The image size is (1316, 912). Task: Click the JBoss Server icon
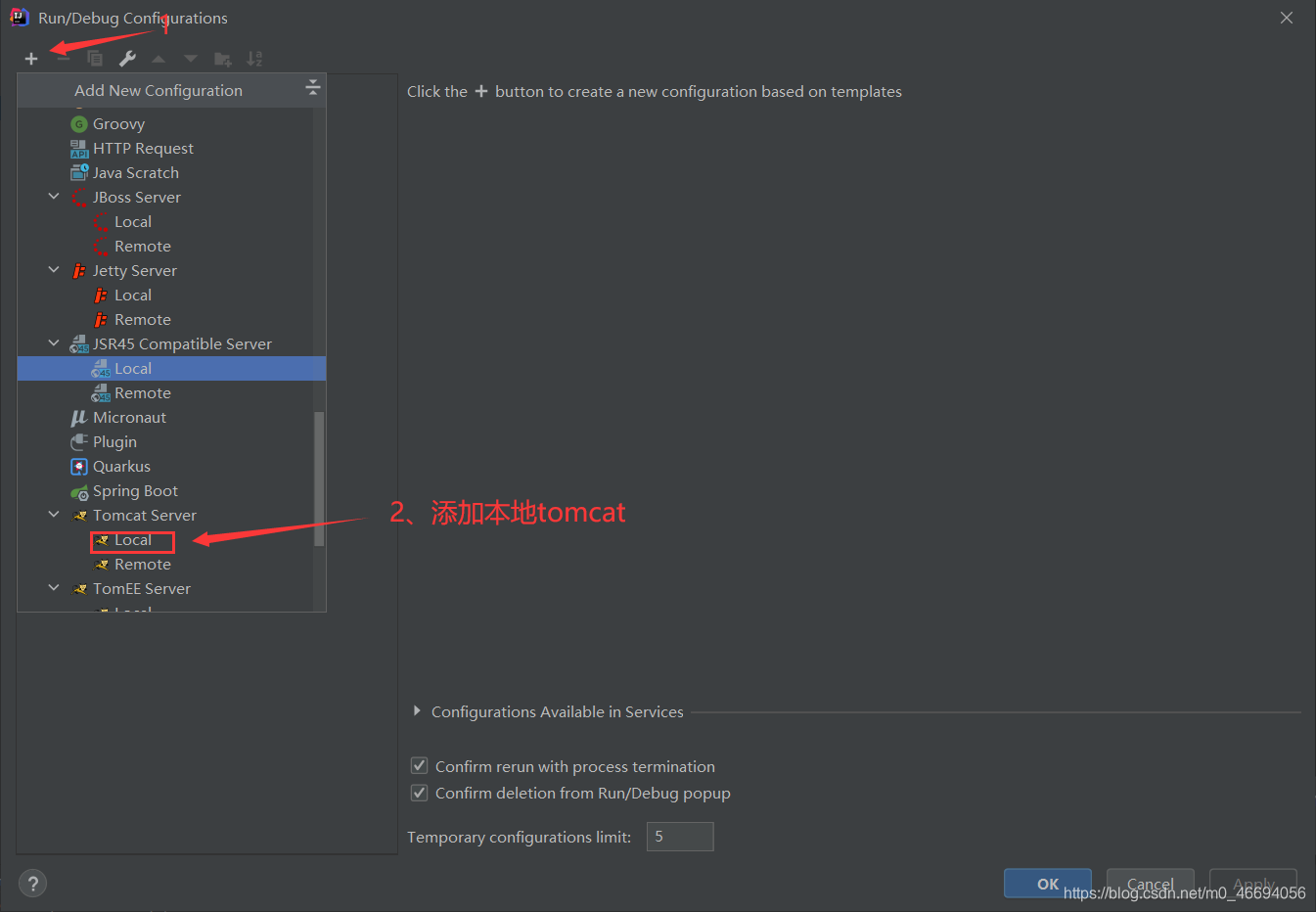tap(79, 198)
